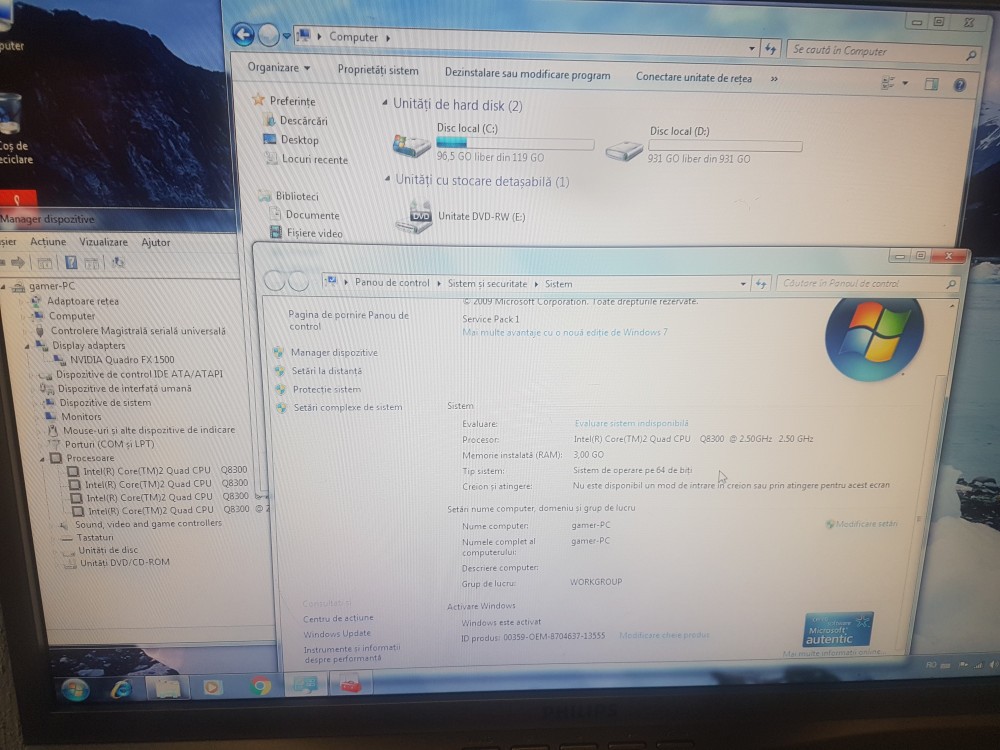This screenshot has height=750, width=1000.
Task: Collapse the Display adapters node
Action: coord(27,346)
